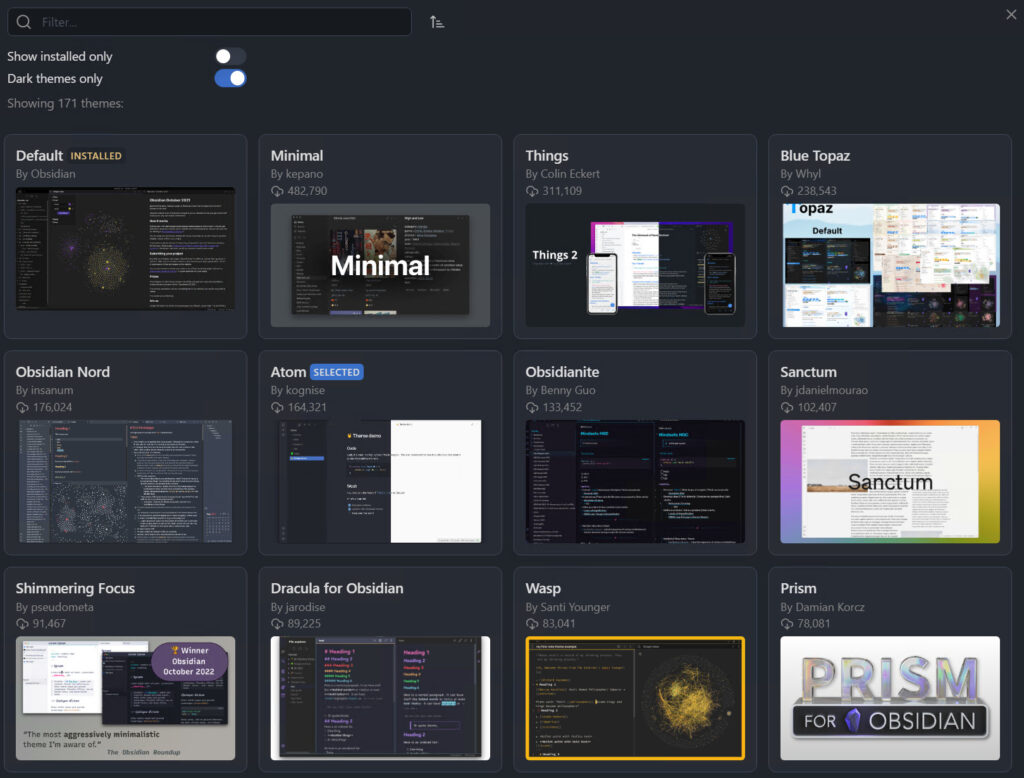This screenshot has width=1024, height=778.
Task: Open the Default theme card title
Action: [39, 155]
